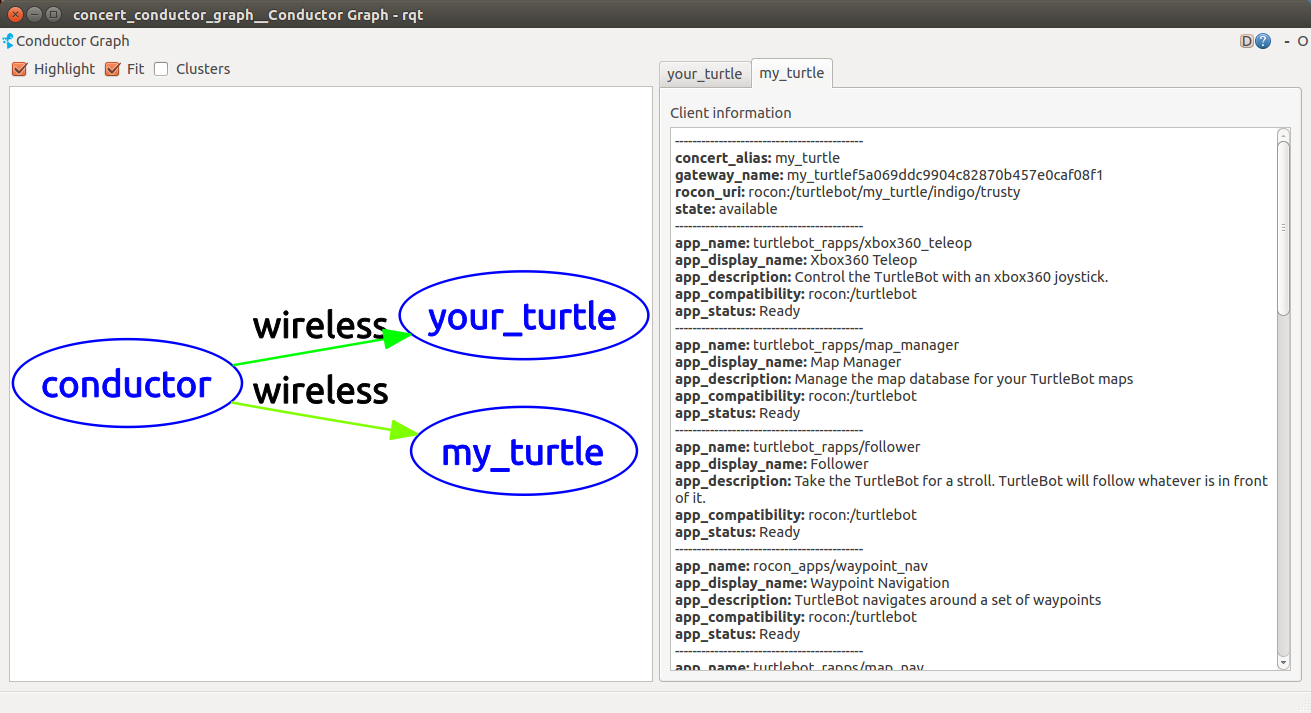Click the client information scrollbar handle
This screenshot has height=713, width=1311.
tap(1283, 228)
